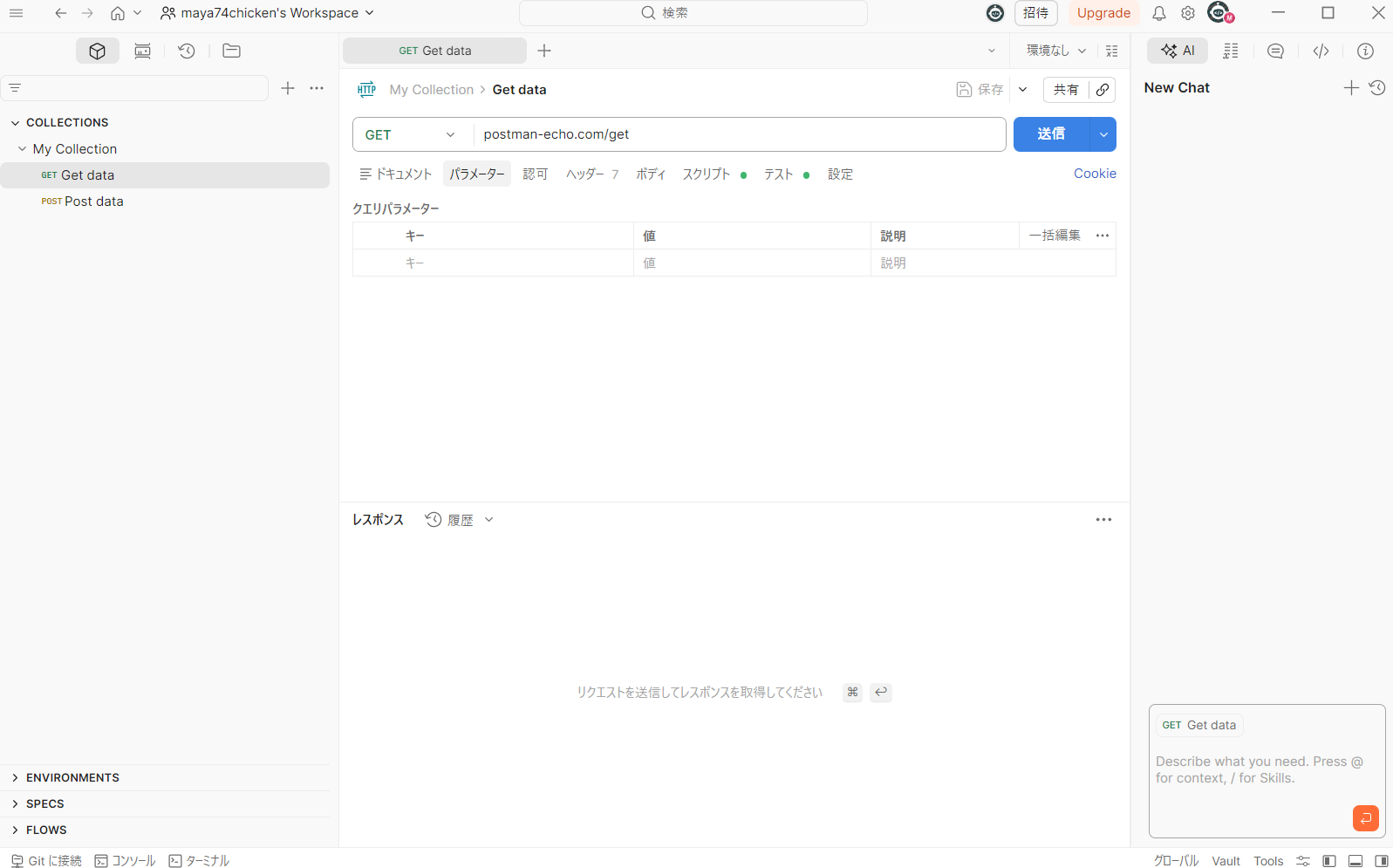Open the Collections sidebar icon
This screenshot has width=1393, height=868.
pos(97,51)
